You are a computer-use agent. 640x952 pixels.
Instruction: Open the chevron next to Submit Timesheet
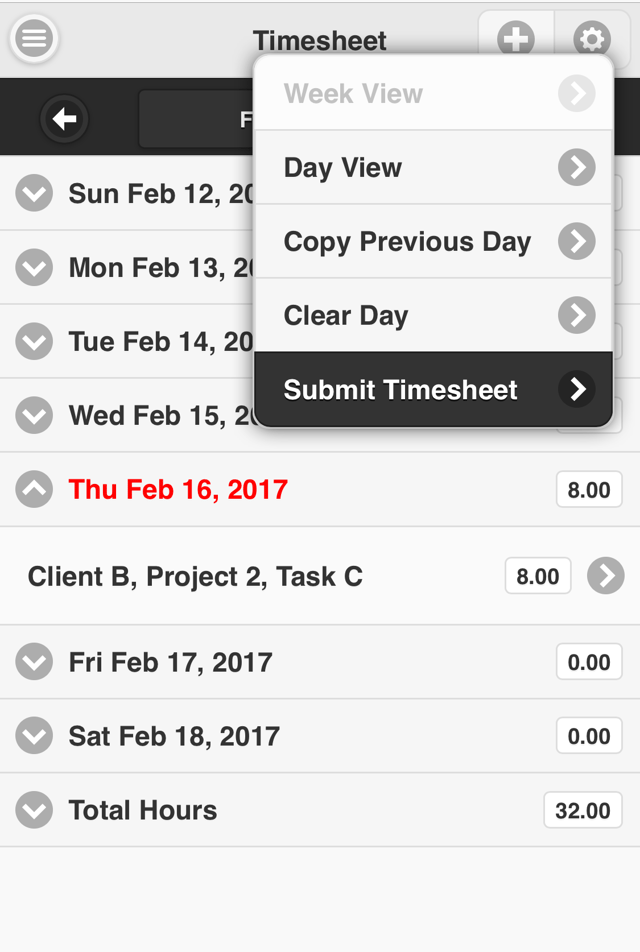pyautogui.click(x=577, y=389)
